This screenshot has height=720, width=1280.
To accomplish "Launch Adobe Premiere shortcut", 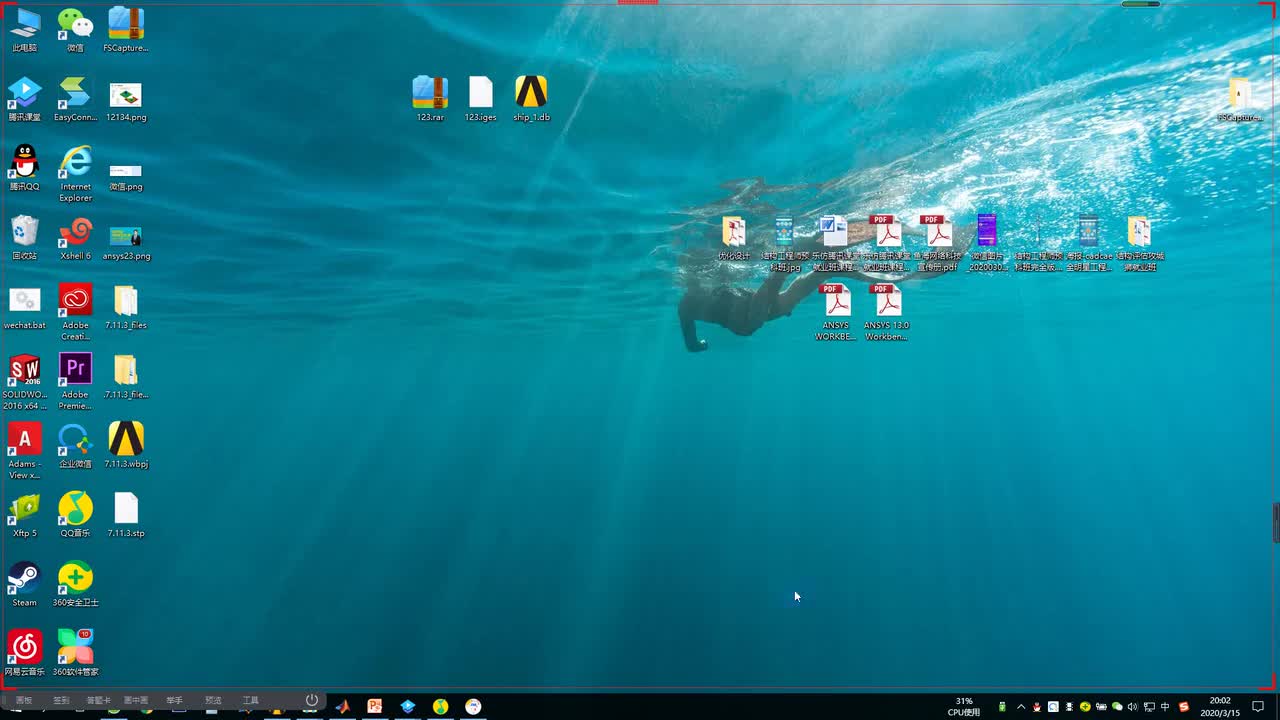I will [75, 381].
